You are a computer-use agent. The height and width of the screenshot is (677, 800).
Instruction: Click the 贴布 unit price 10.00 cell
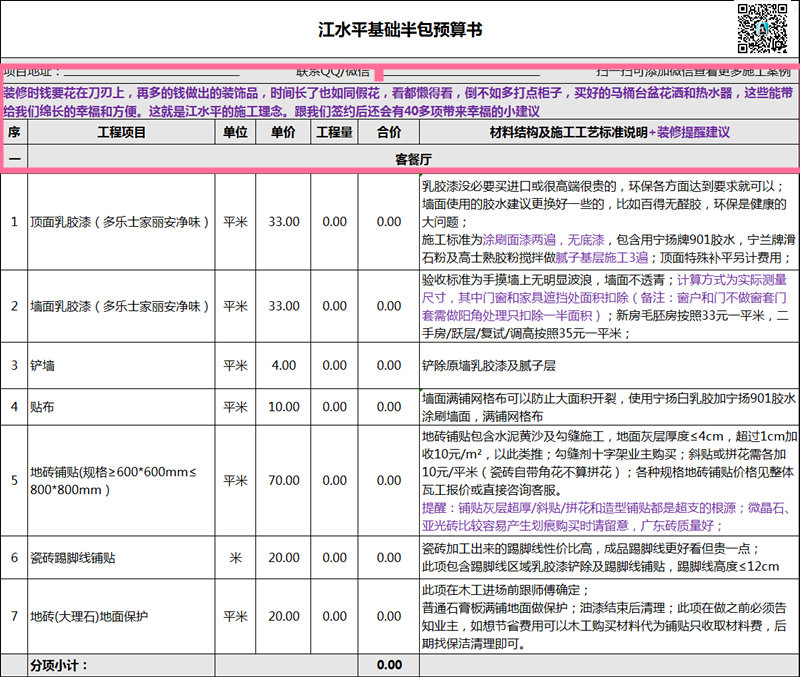pos(283,407)
